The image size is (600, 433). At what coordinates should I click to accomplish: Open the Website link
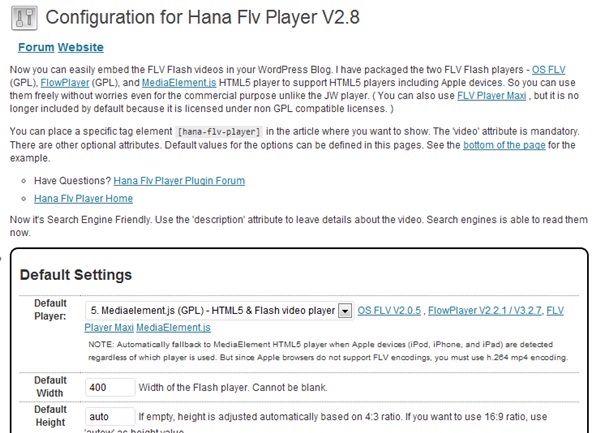pyautogui.click(x=81, y=47)
